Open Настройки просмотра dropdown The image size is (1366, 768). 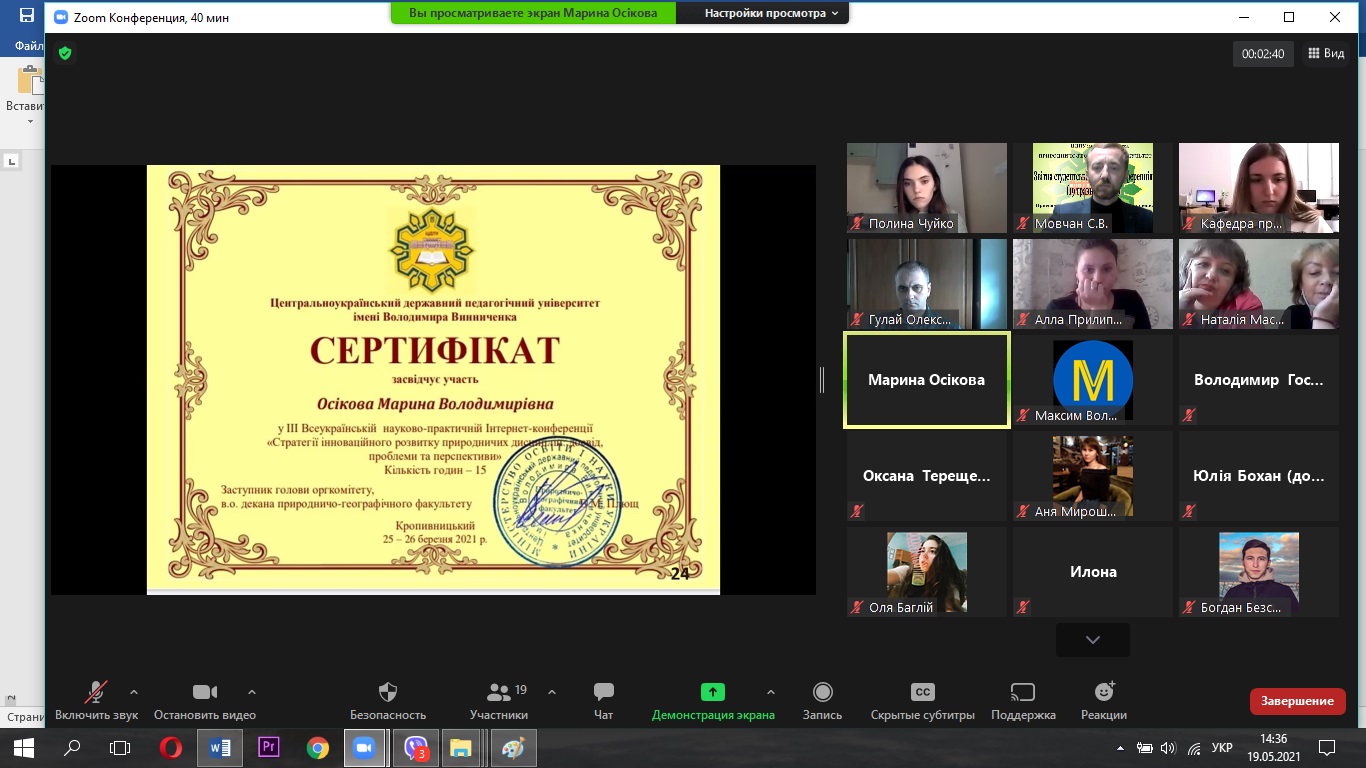click(x=763, y=13)
